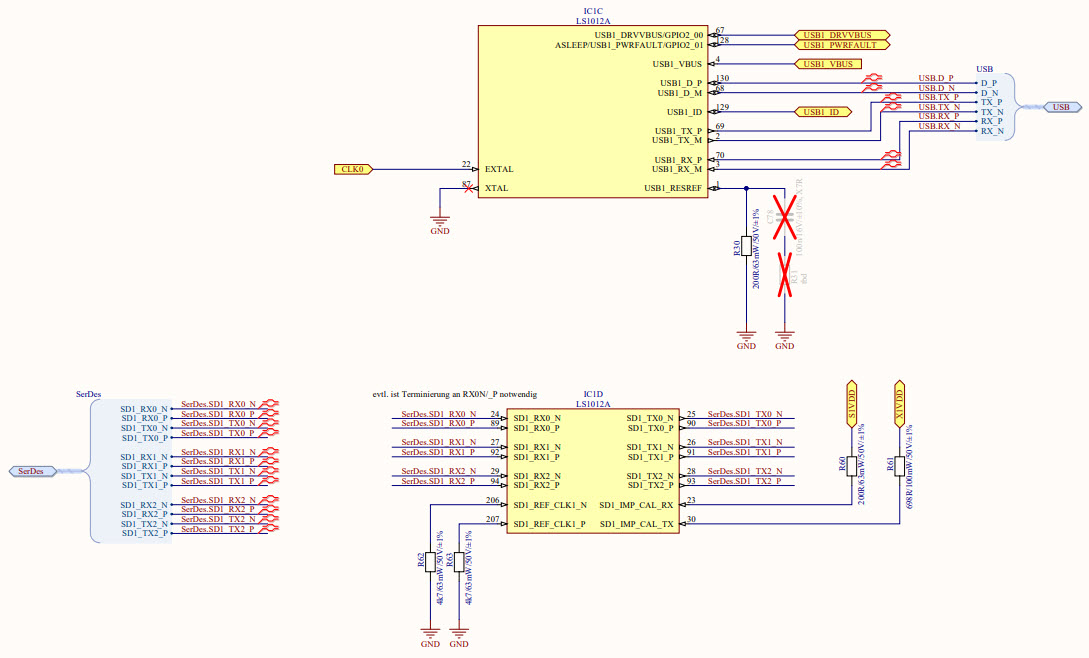Screen dimensions: 1089x658
Task: Open the SerDes hierarchical sheet connector
Action: [31, 471]
